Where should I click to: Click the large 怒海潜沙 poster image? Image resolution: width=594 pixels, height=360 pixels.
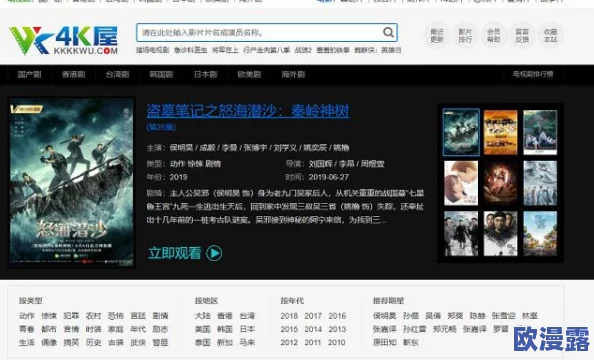click(72, 182)
